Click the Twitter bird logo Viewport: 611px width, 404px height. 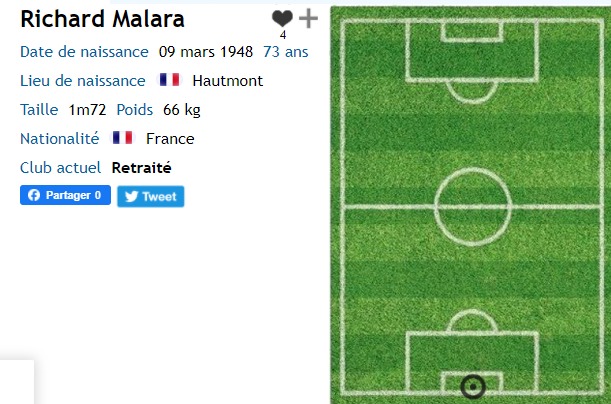131,196
